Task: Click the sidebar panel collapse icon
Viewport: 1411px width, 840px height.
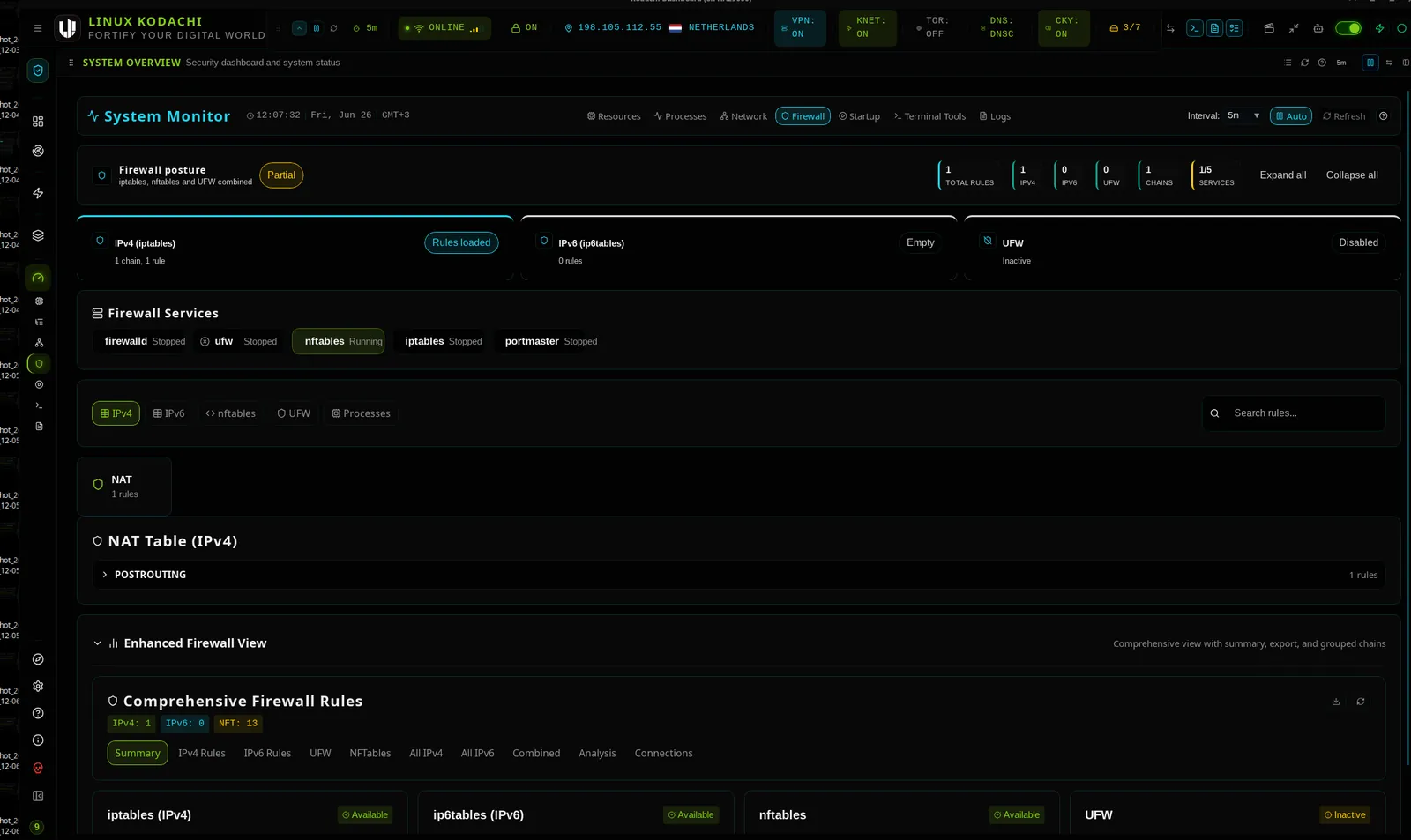Action: pyautogui.click(x=38, y=796)
